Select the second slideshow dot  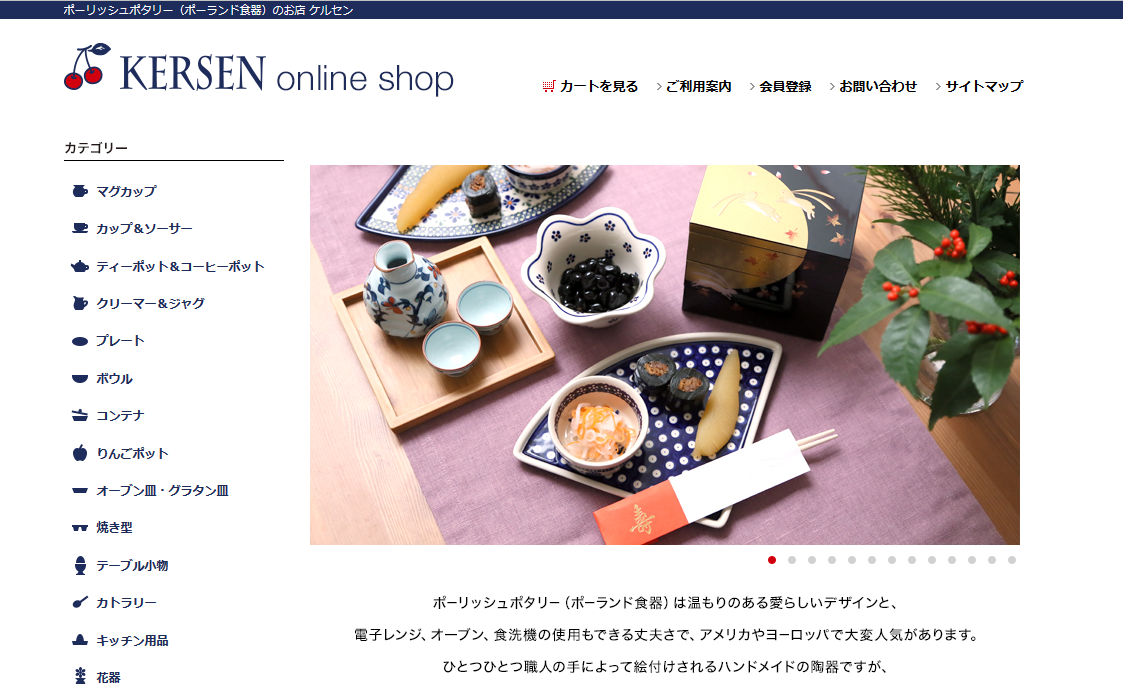click(791, 560)
